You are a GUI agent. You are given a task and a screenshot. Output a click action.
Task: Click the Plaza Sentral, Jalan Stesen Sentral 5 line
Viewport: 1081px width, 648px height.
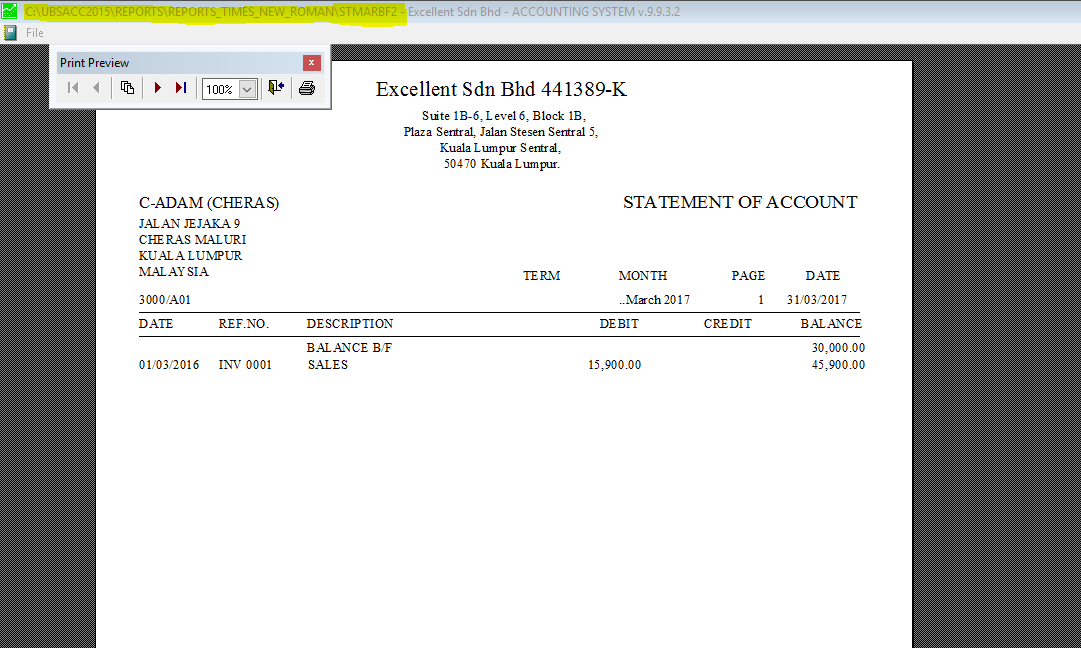501,132
